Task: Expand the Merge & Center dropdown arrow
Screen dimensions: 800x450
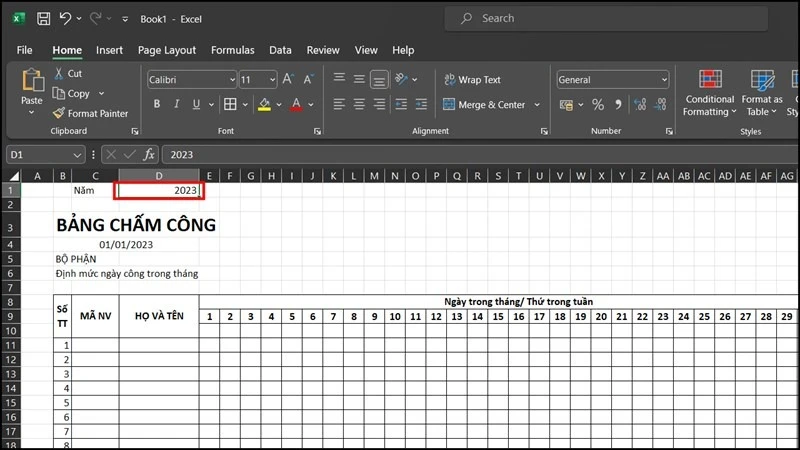Action: [x=537, y=105]
